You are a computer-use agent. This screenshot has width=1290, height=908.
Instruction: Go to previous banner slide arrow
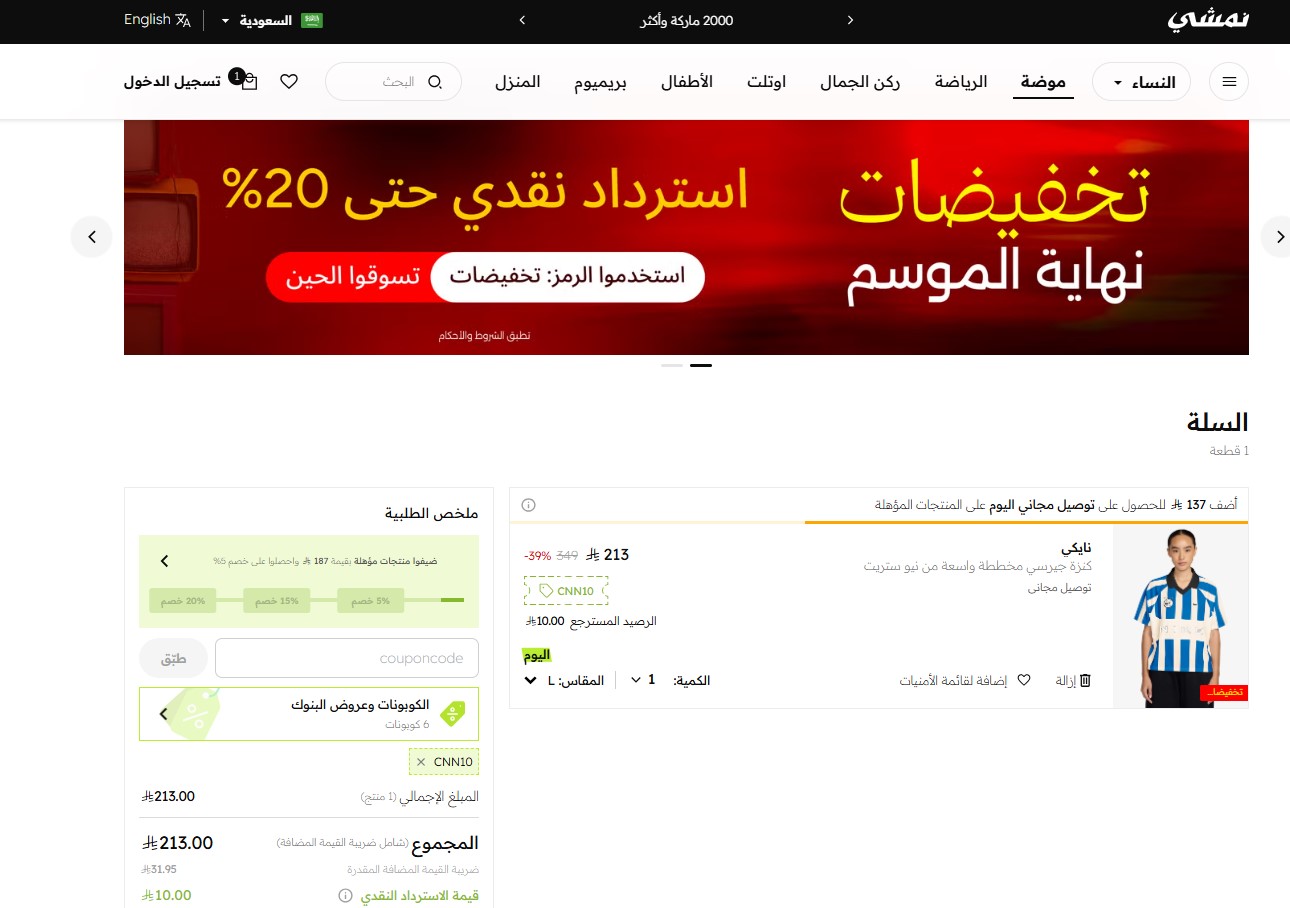[92, 237]
